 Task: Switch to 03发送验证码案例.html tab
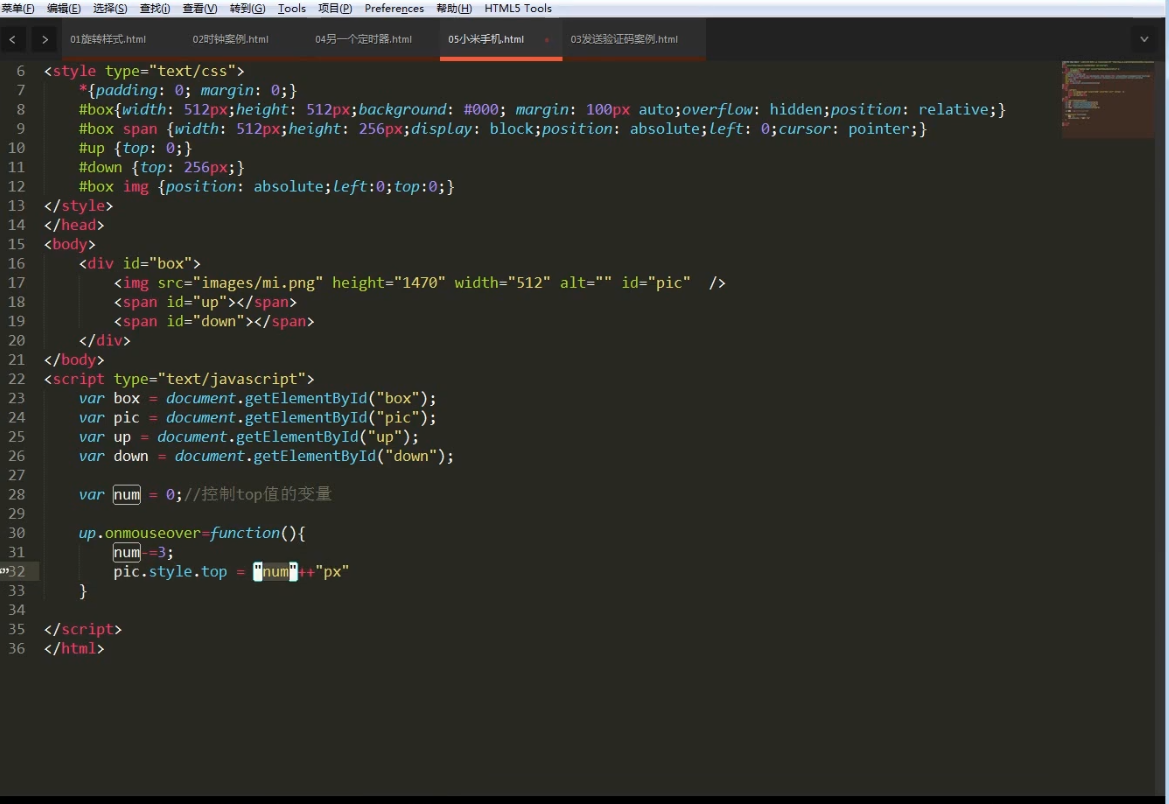pos(624,40)
